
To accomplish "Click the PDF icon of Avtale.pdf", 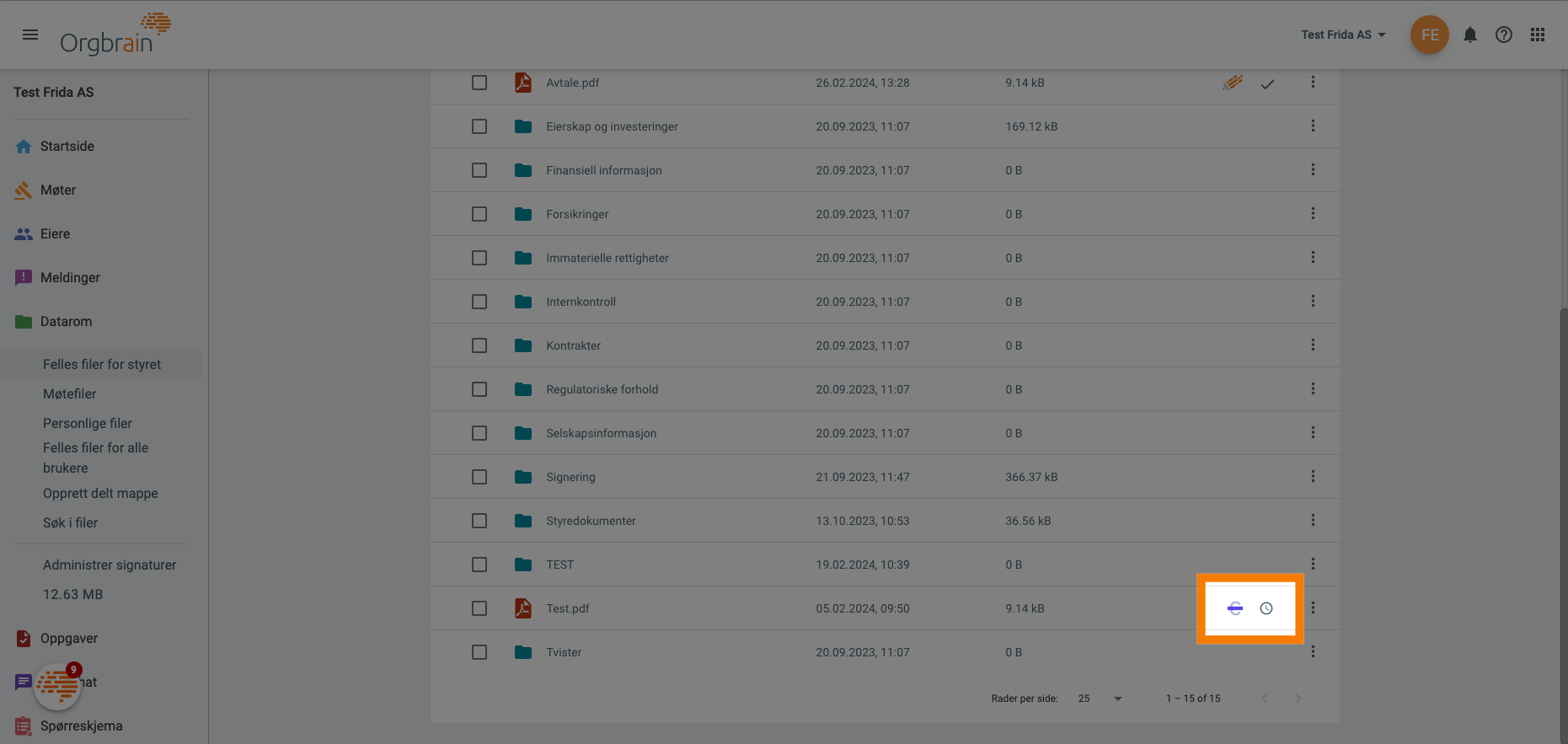I will pos(523,83).
